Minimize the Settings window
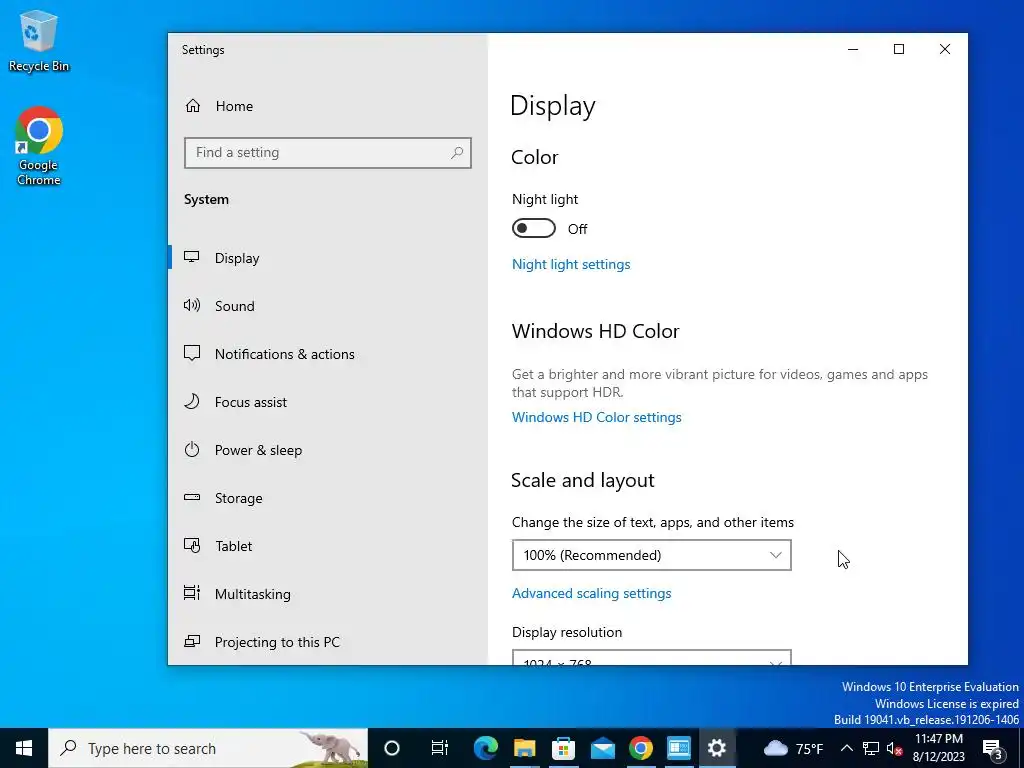The image size is (1024, 768). click(853, 50)
